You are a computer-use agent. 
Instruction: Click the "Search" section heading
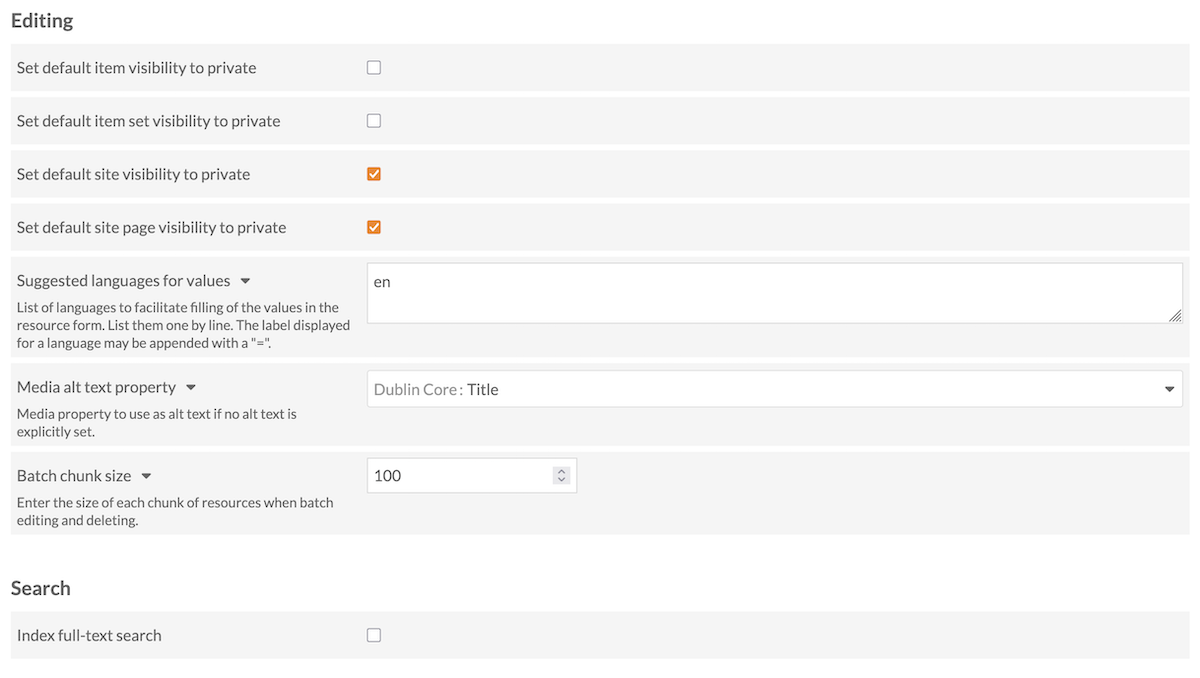(x=40, y=588)
